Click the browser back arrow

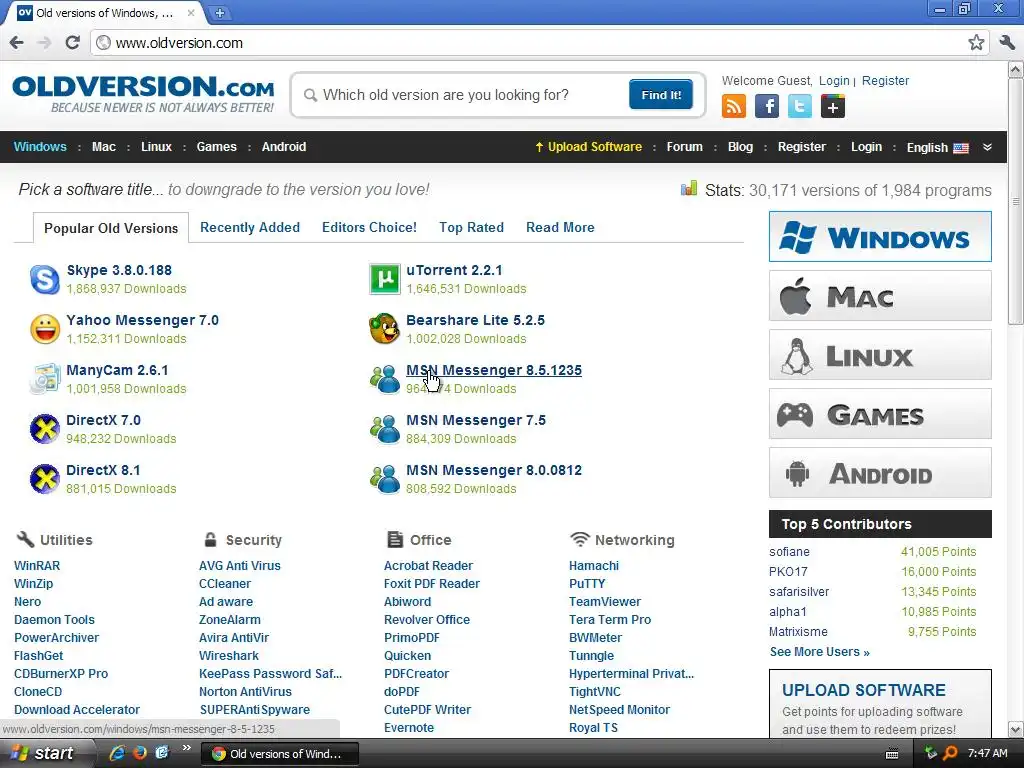[16, 43]
